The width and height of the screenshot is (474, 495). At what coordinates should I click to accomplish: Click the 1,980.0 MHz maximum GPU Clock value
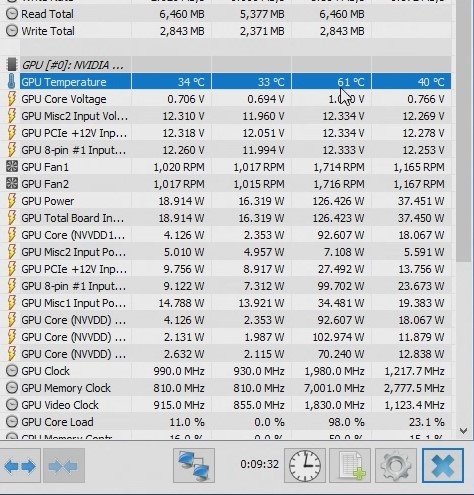click(334, 371)
